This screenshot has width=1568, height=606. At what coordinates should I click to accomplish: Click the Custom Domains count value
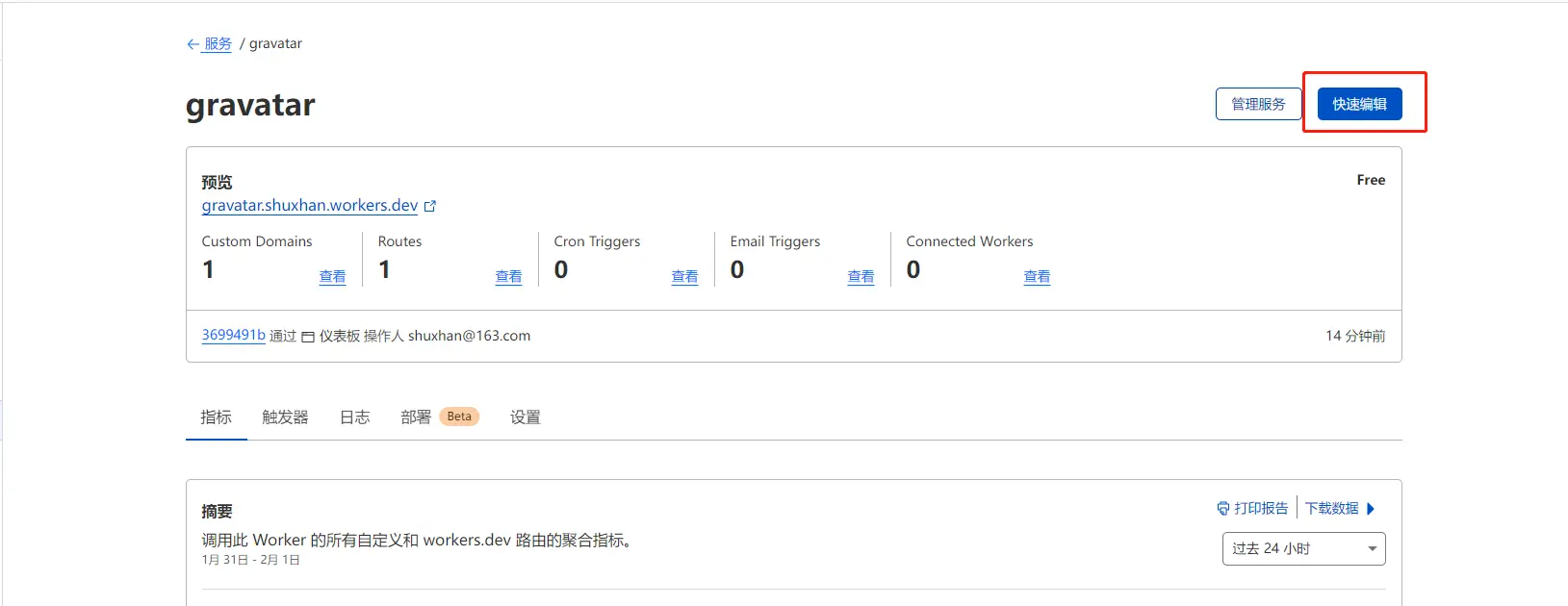(208, 270)
